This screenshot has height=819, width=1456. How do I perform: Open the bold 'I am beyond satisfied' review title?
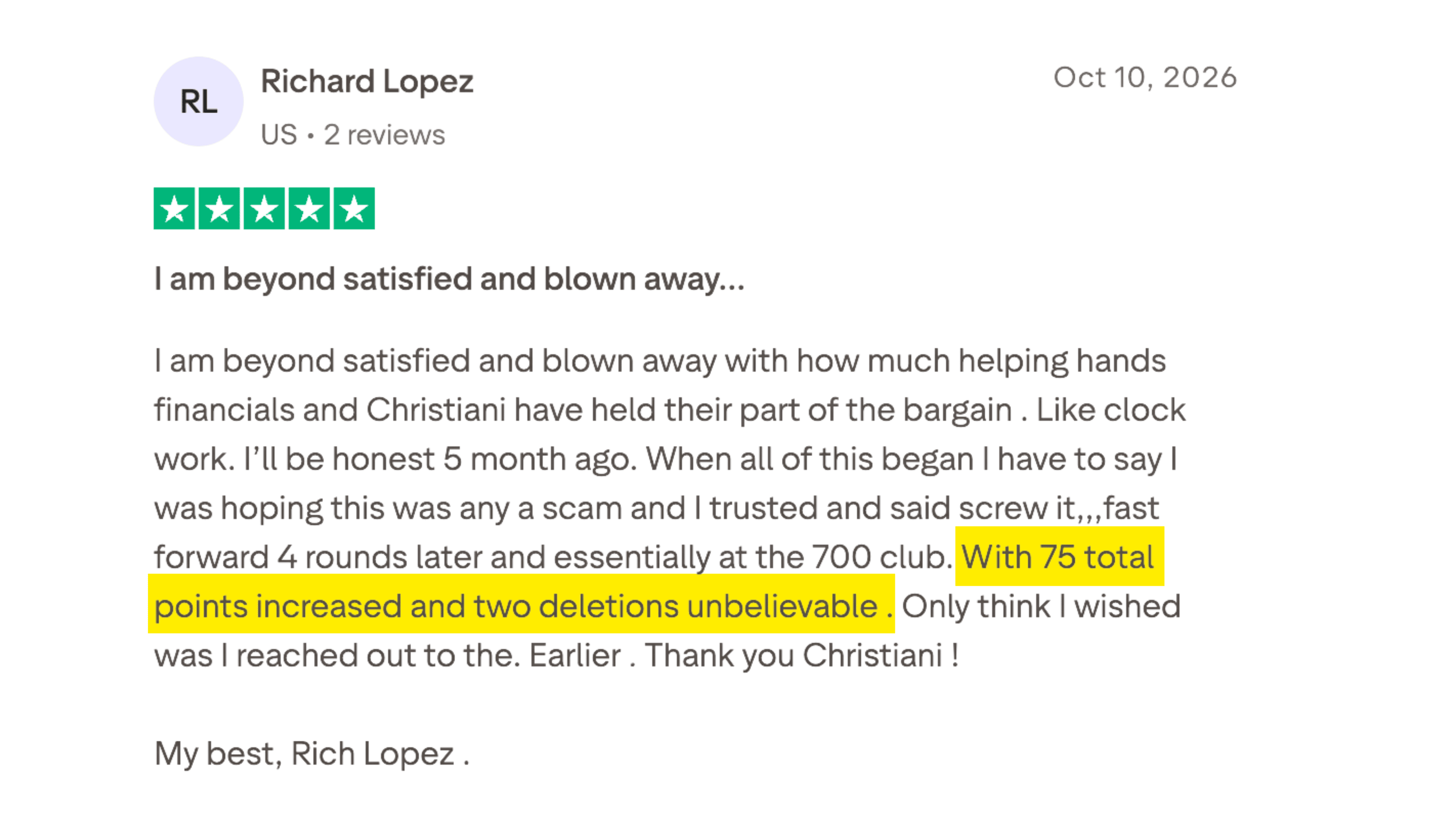449,279
